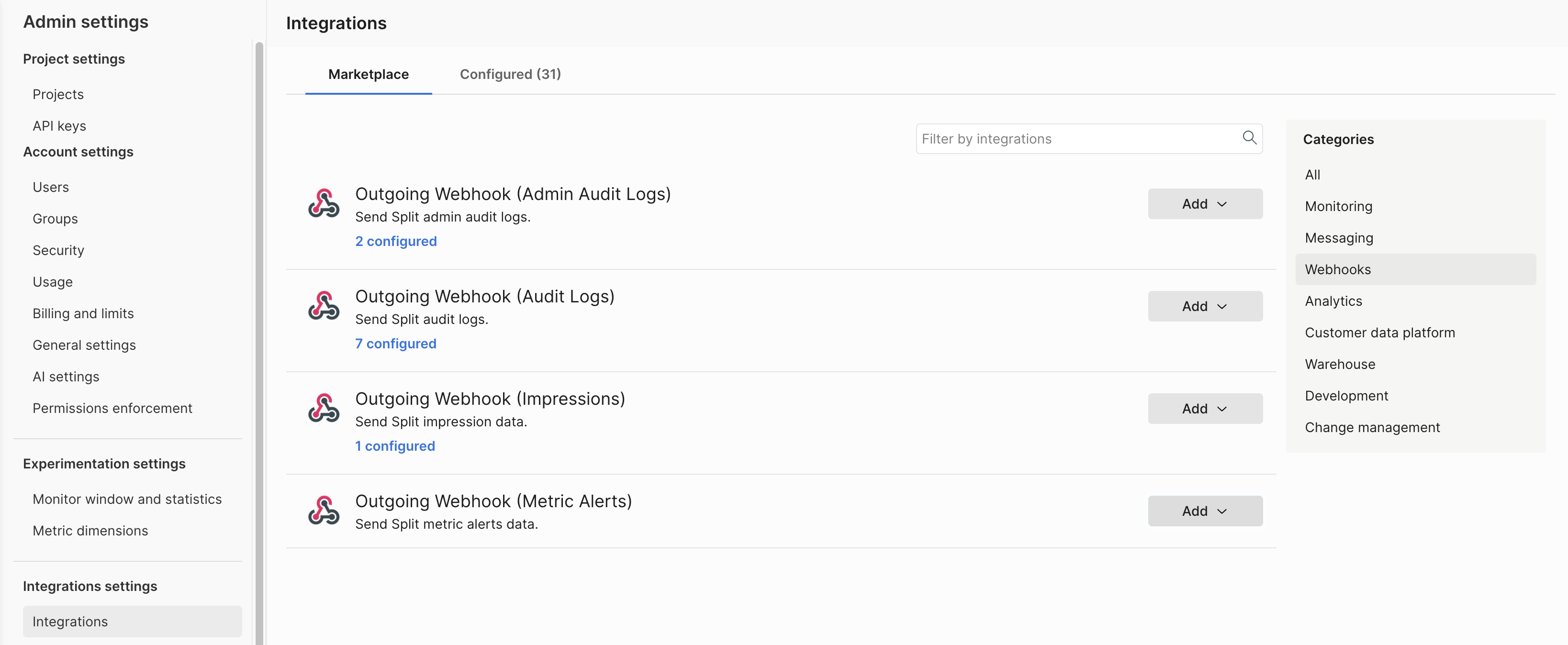Expand Add dropdown for Metric Alerts webhook

point(1205,511)
